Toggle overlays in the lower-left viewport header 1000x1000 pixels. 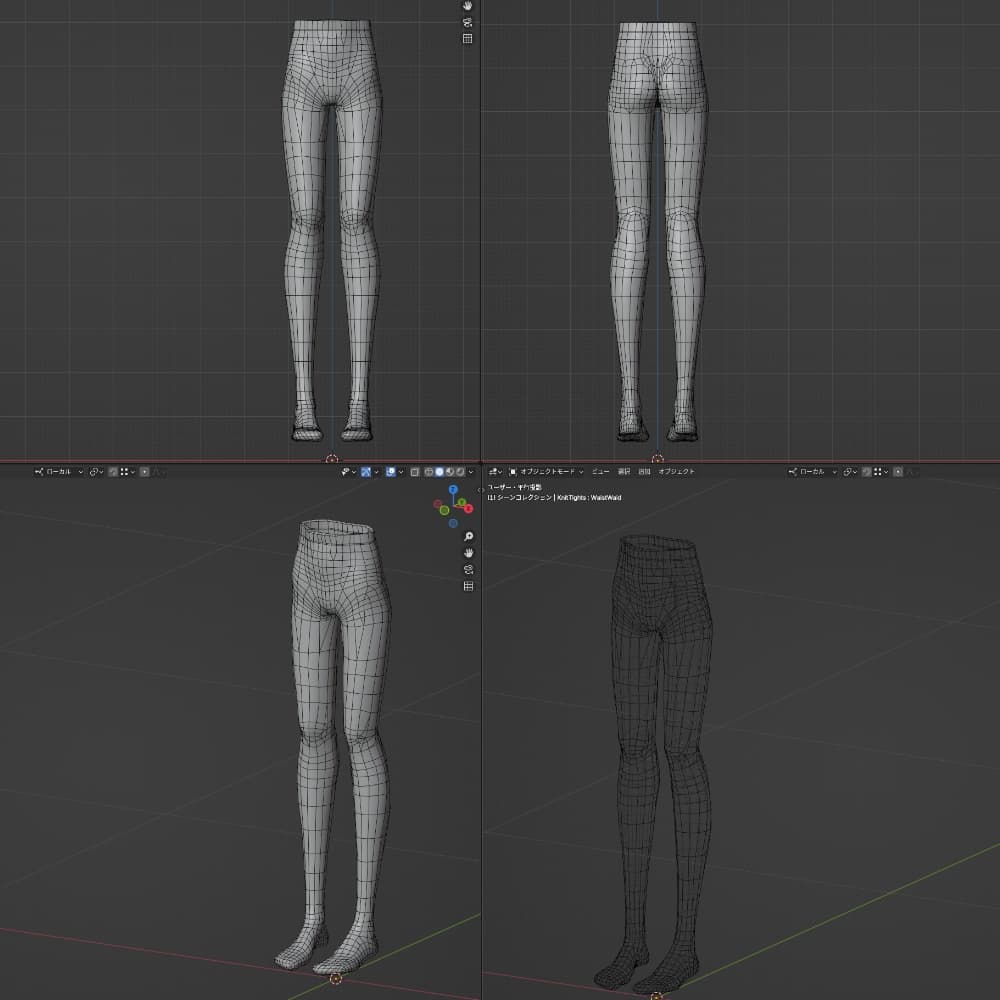(x=391, y=472)
